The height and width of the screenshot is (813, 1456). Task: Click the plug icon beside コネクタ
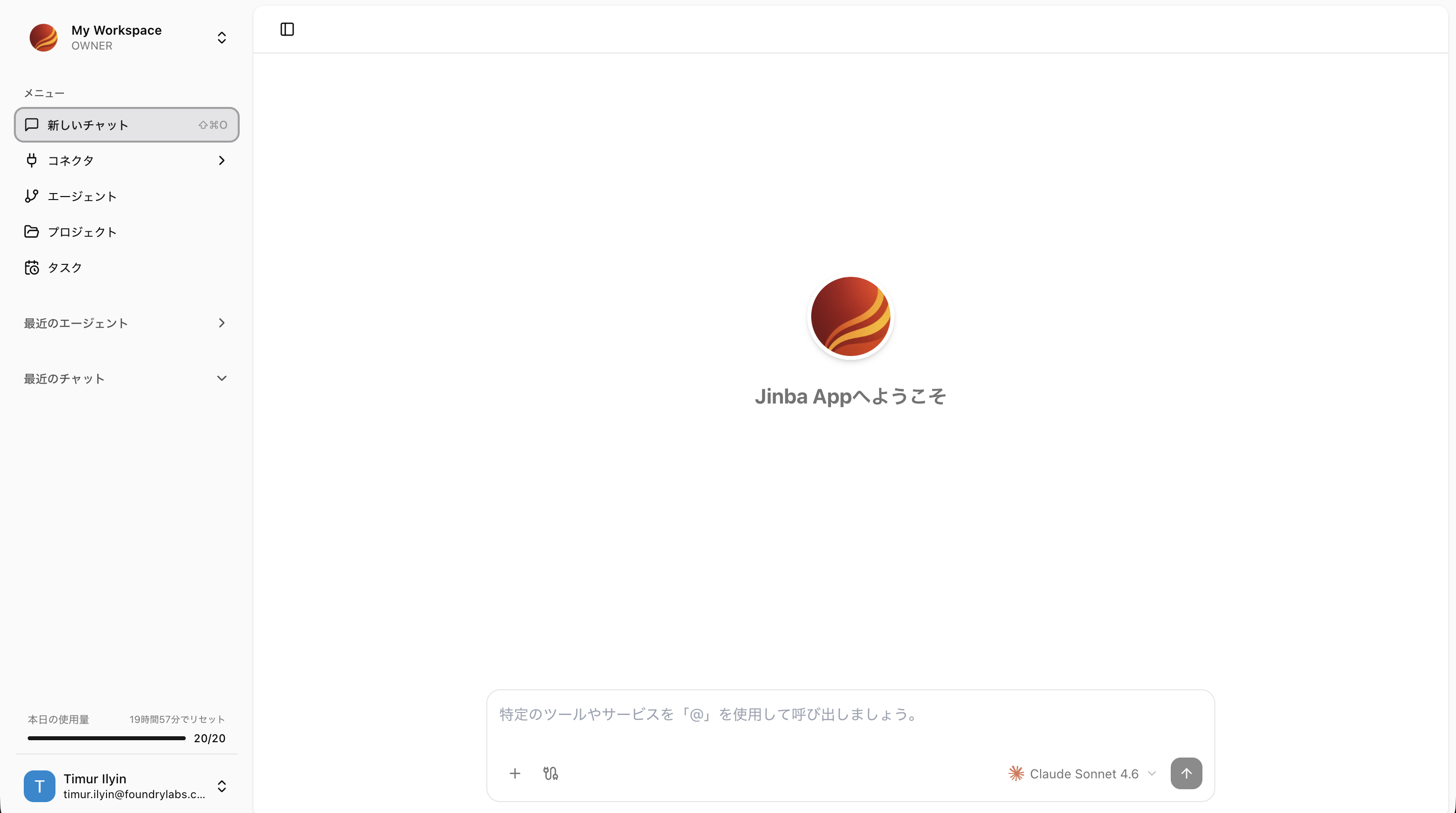click(32, 160)
